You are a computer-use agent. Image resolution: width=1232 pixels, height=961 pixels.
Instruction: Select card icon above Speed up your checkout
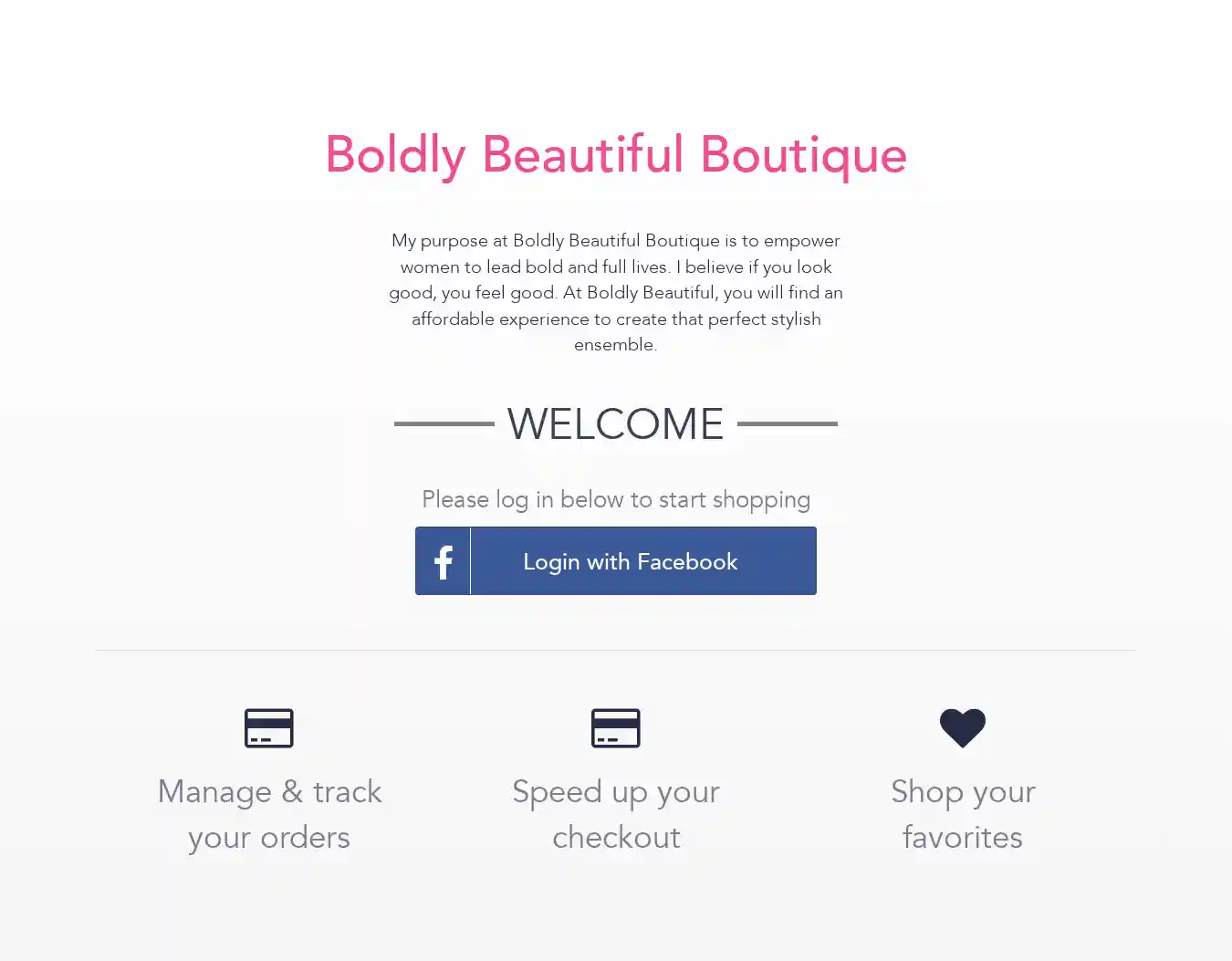tap(616, 728)
